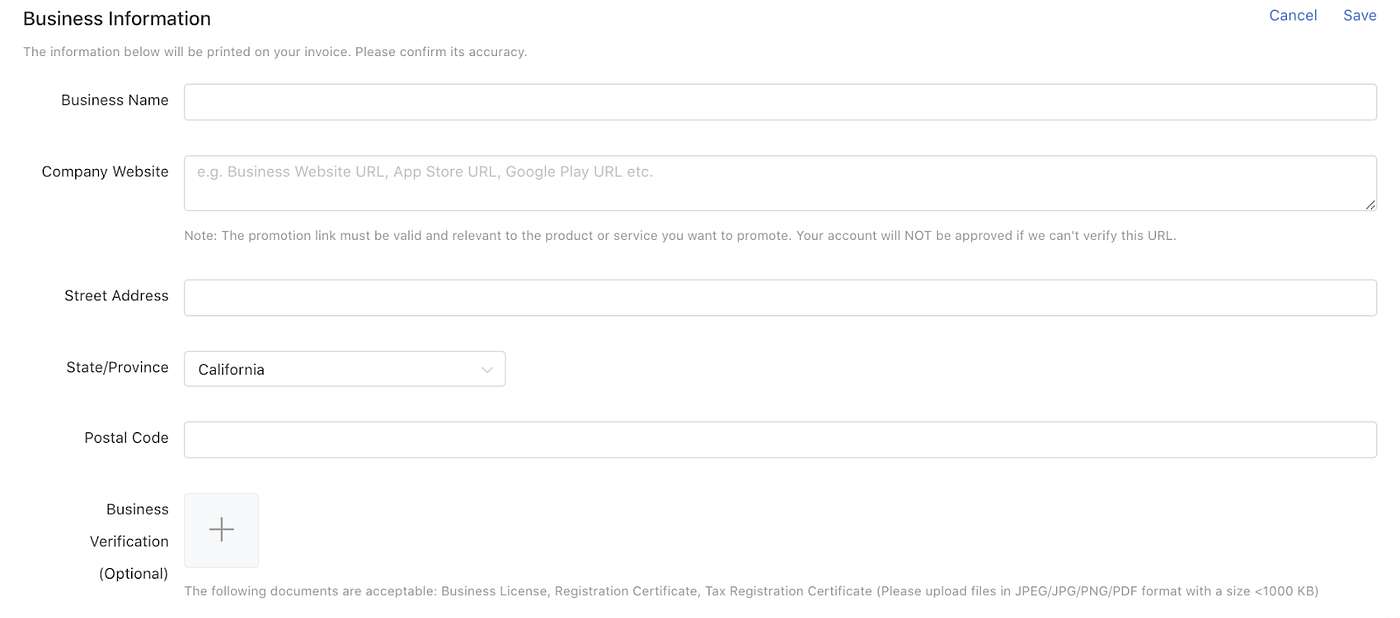Click into the Company Website text area
Screen dimensions: 1400x618
tap(780, 183)
